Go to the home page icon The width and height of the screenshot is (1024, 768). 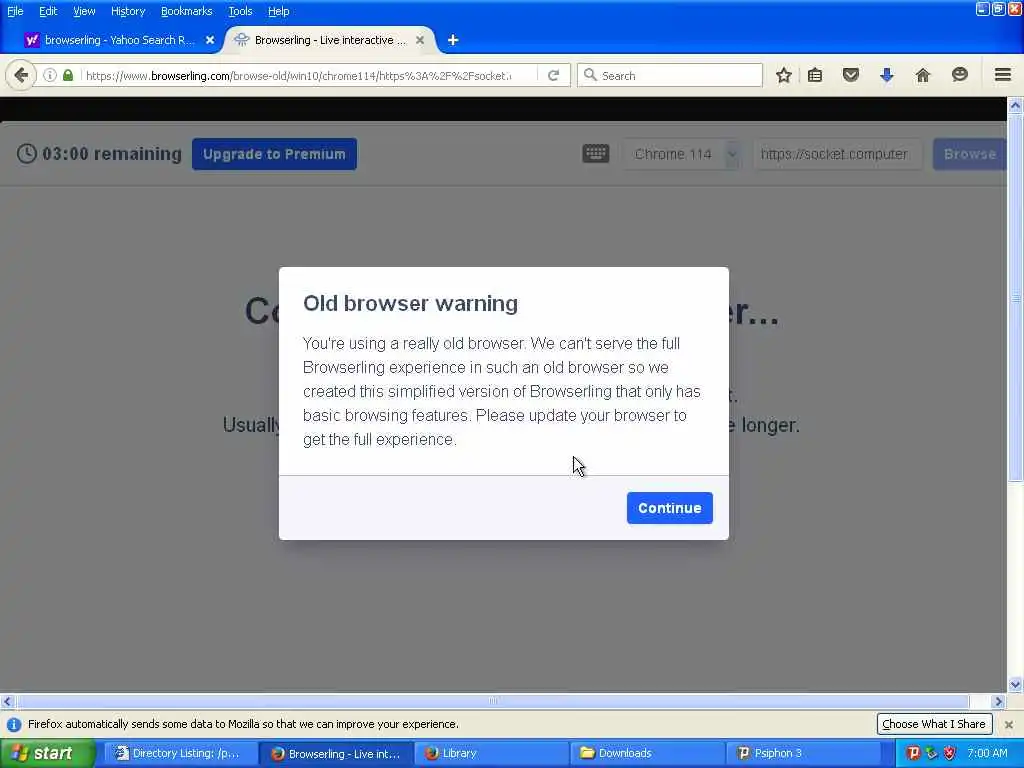pyautogui.click(x=922, y=75)
